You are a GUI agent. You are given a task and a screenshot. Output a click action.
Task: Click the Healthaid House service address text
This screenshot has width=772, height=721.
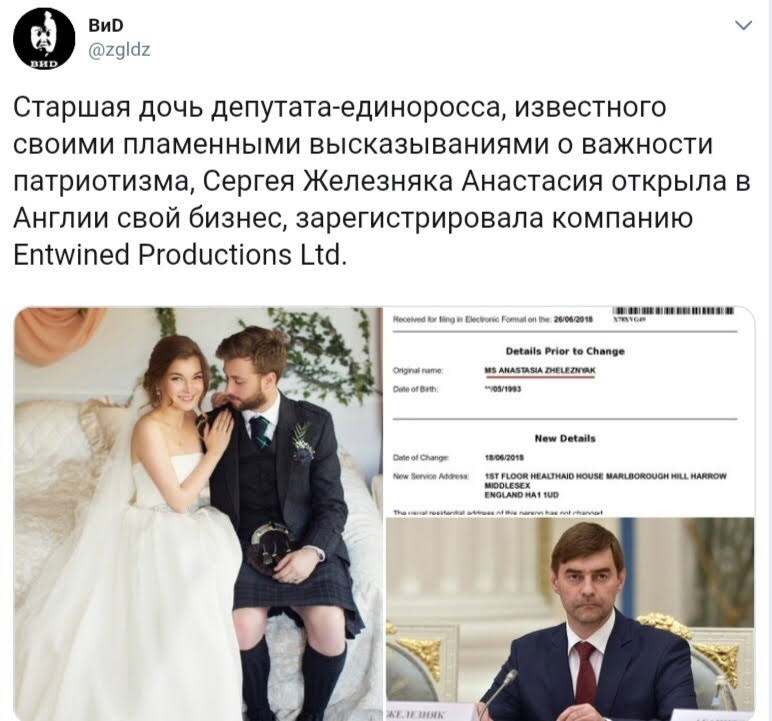point(606,485)
